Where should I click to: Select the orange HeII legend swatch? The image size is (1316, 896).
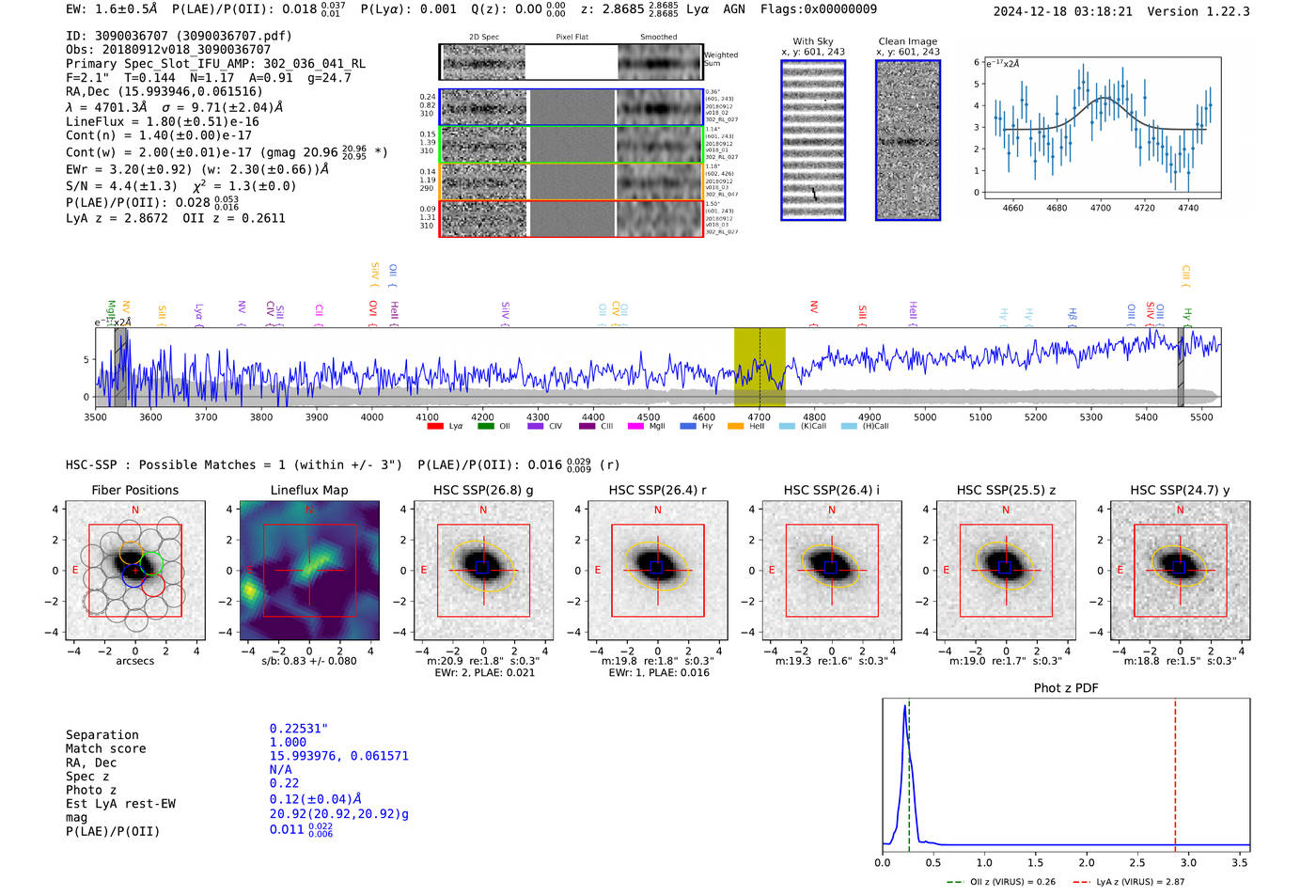[x=735, y=427]
